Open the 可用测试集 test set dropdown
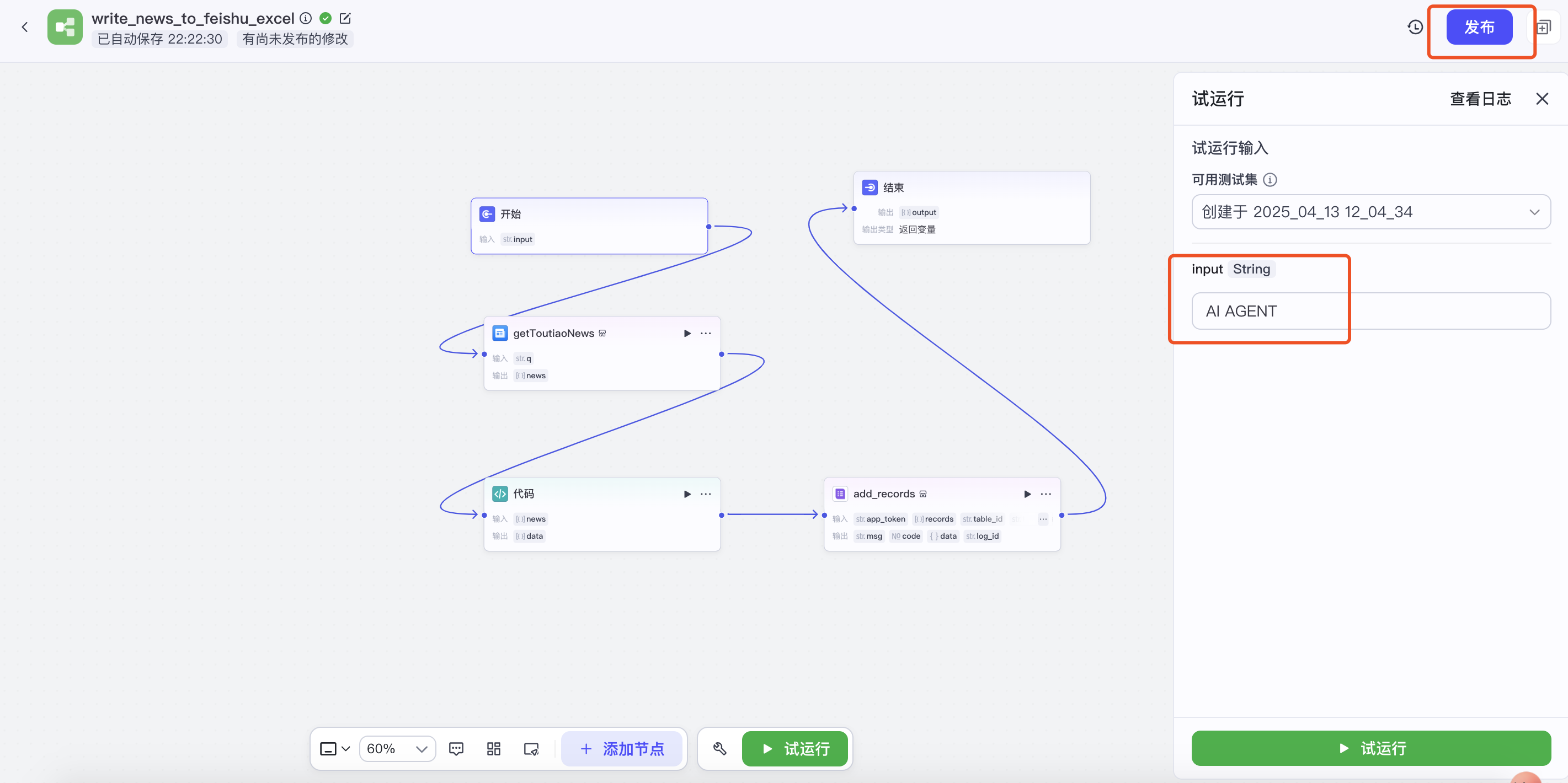The image size is (1568, 783). (1370, 212)
